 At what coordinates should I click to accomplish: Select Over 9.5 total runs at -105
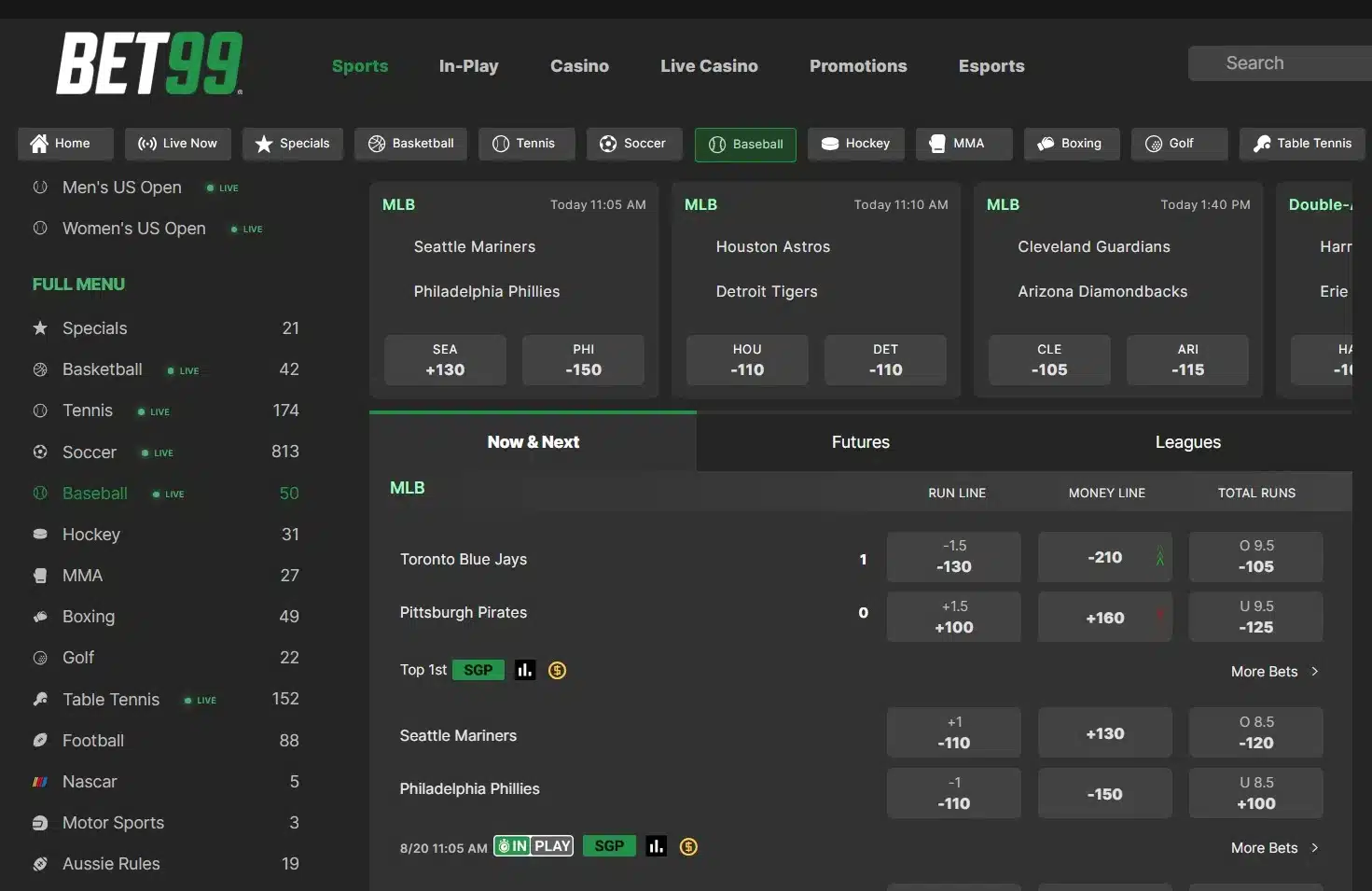pos(1255,557)
